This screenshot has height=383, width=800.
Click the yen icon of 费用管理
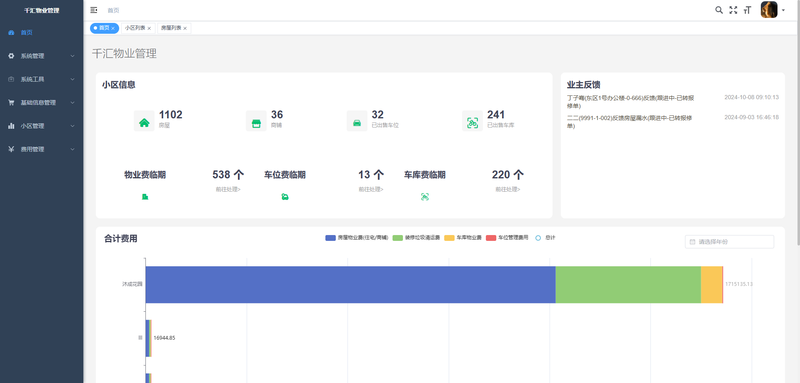click(x=11, y=149)
